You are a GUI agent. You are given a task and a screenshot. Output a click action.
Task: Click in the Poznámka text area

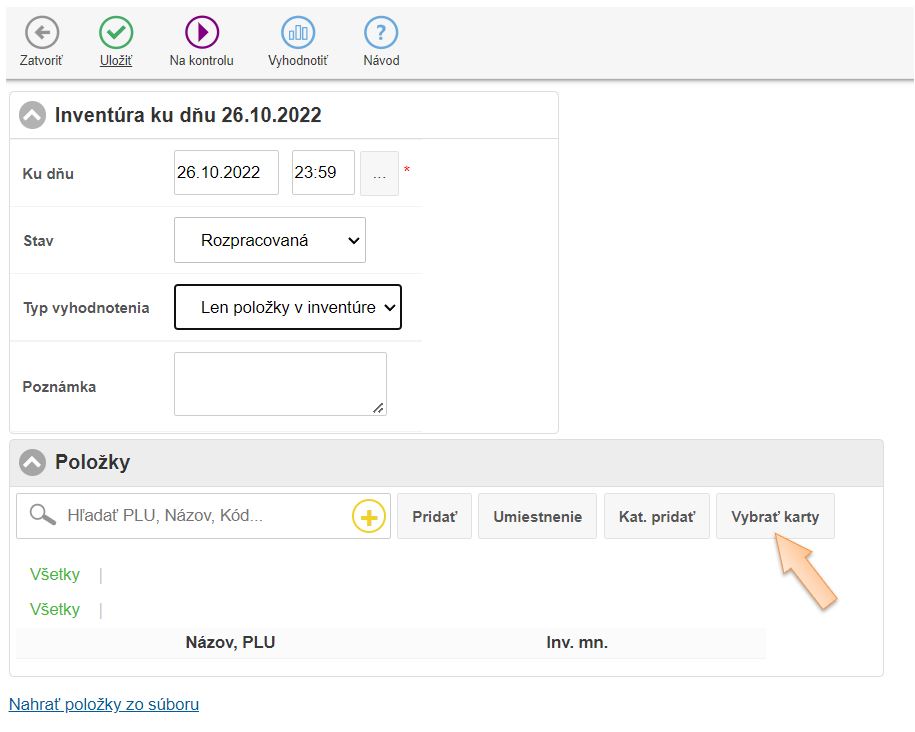tap(280, 383)
